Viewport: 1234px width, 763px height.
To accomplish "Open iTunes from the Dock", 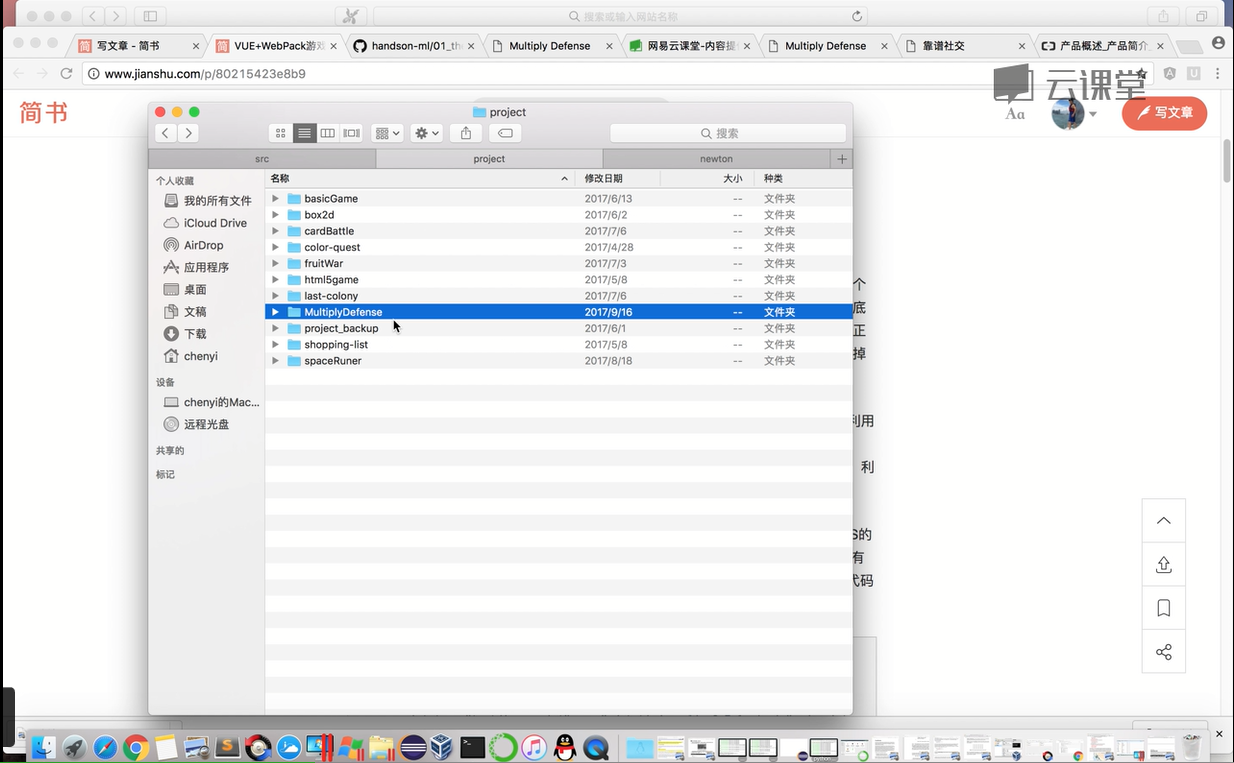I will 534,747.
